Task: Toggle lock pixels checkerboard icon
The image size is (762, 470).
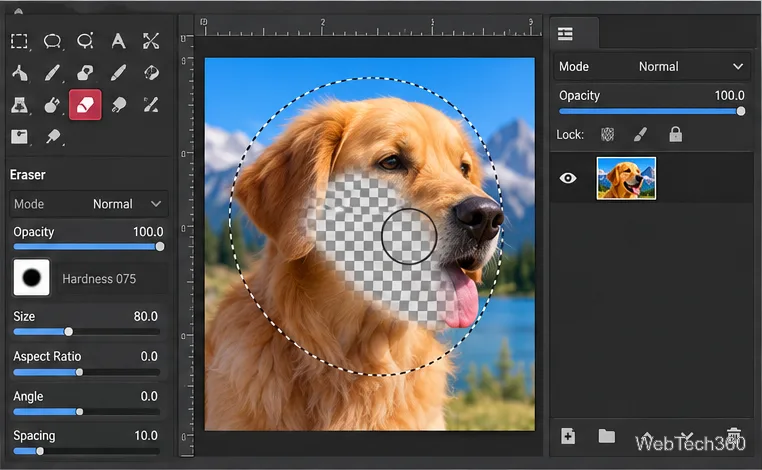Action: coord(607,135)
